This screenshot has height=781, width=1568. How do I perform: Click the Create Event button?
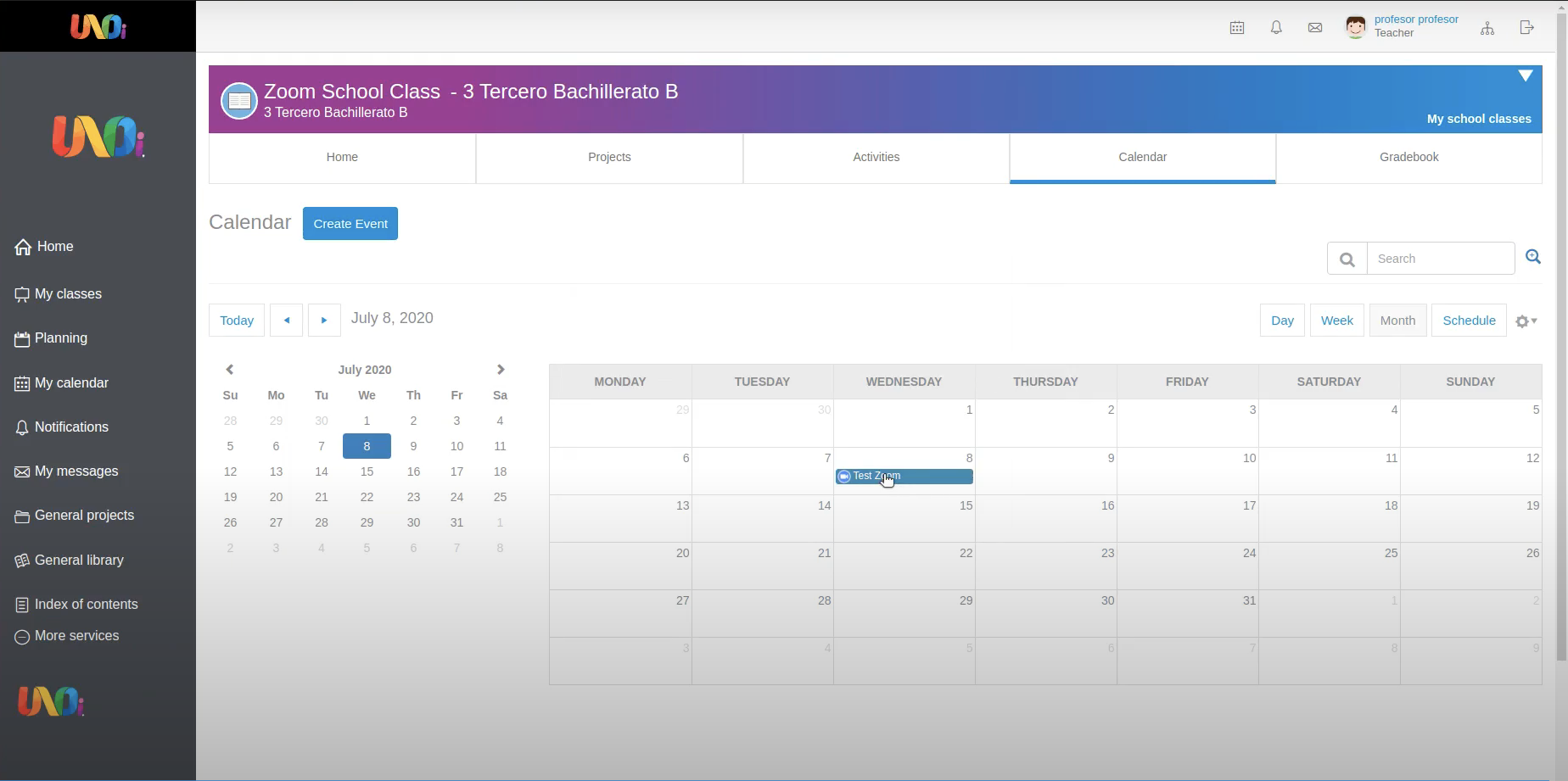coord(350,224)
